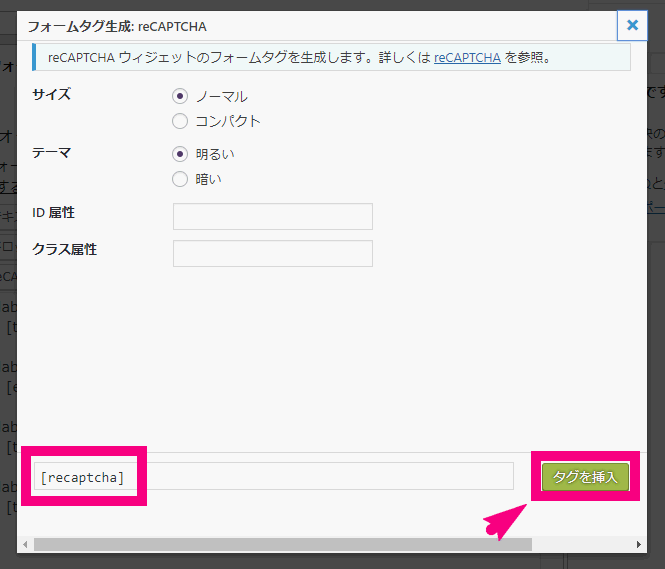The height and width of the screenshot is (569, 665).
Task: Select the ノーマル size radio button
Action: point(180,96)
